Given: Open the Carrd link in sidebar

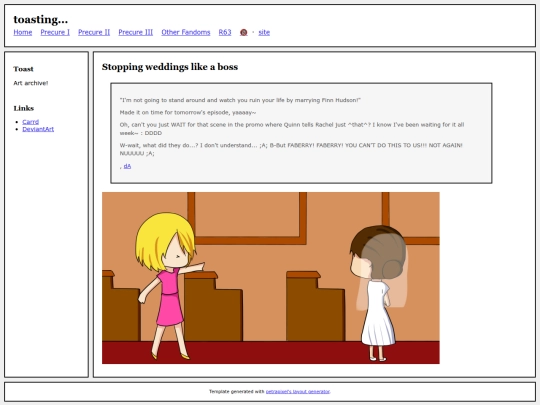Looking at the screenshot, I should [31, 122].
